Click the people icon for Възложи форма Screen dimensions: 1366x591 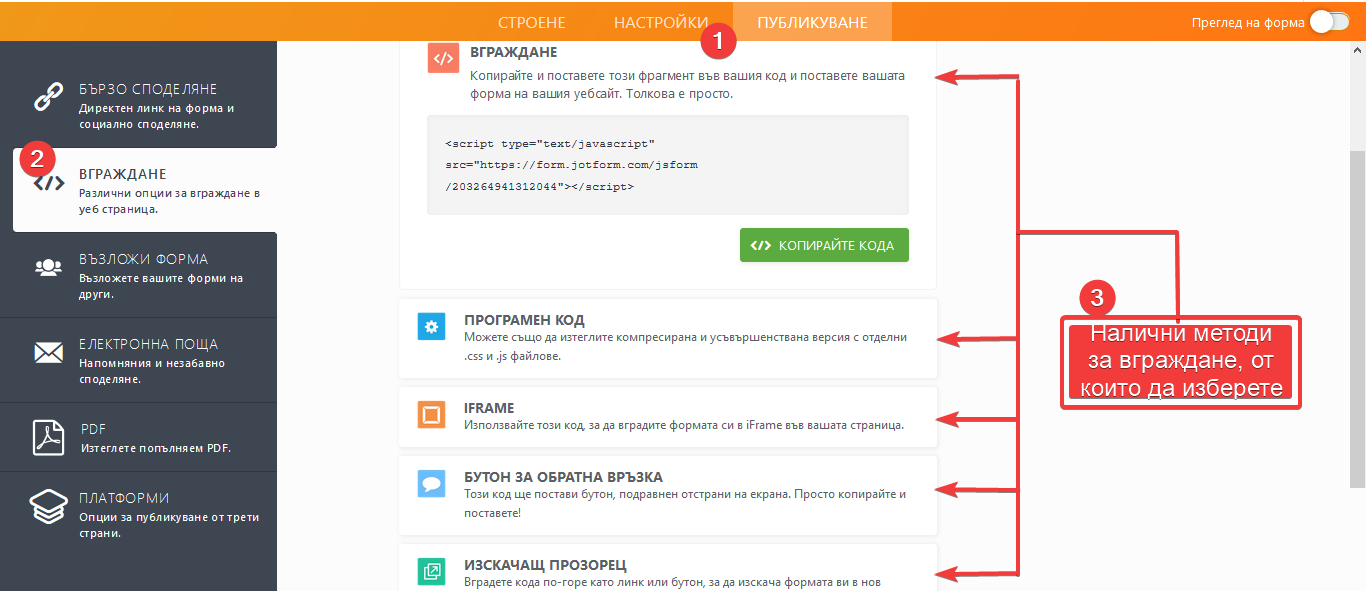click(x=49, y=267)
